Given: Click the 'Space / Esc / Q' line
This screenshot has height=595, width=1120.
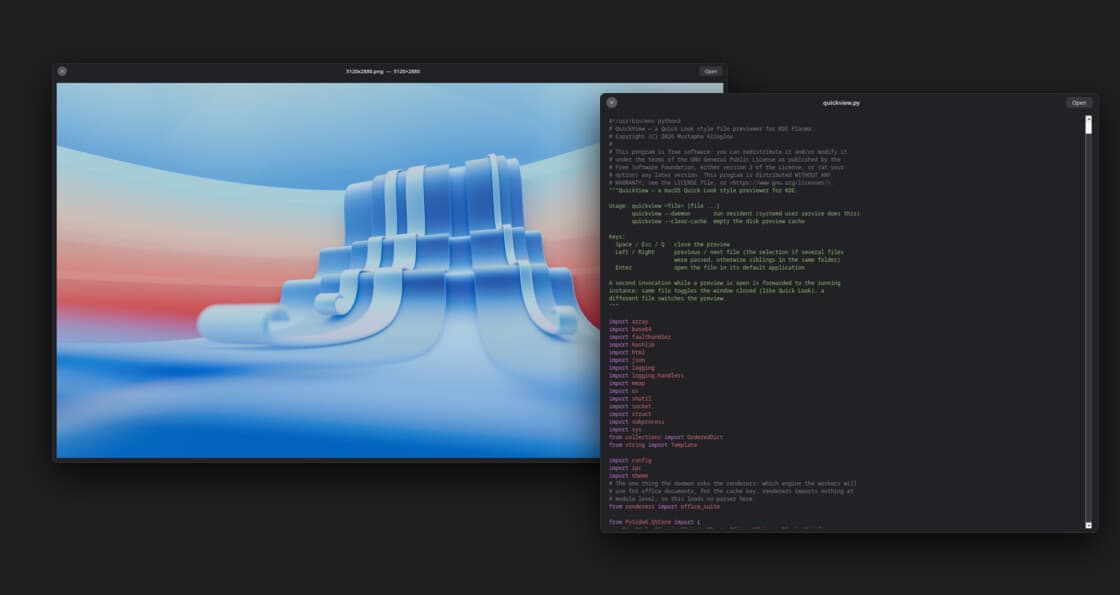Looking at the screenshot, I should (672, 244).
